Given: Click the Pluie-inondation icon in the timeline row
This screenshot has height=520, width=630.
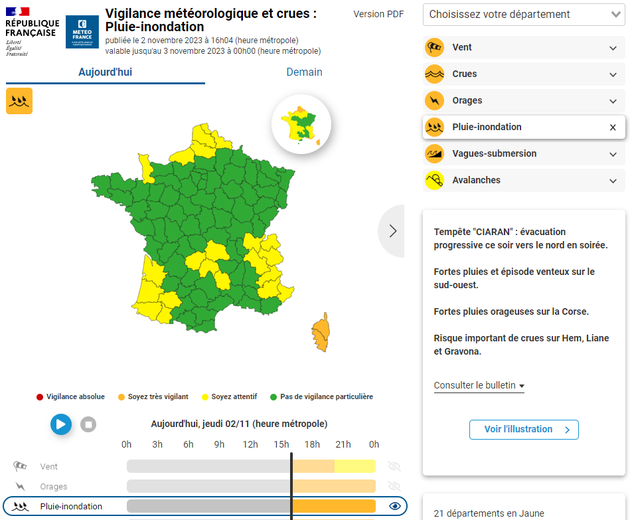Looking at the screenshot, I should tap(20, 506).
